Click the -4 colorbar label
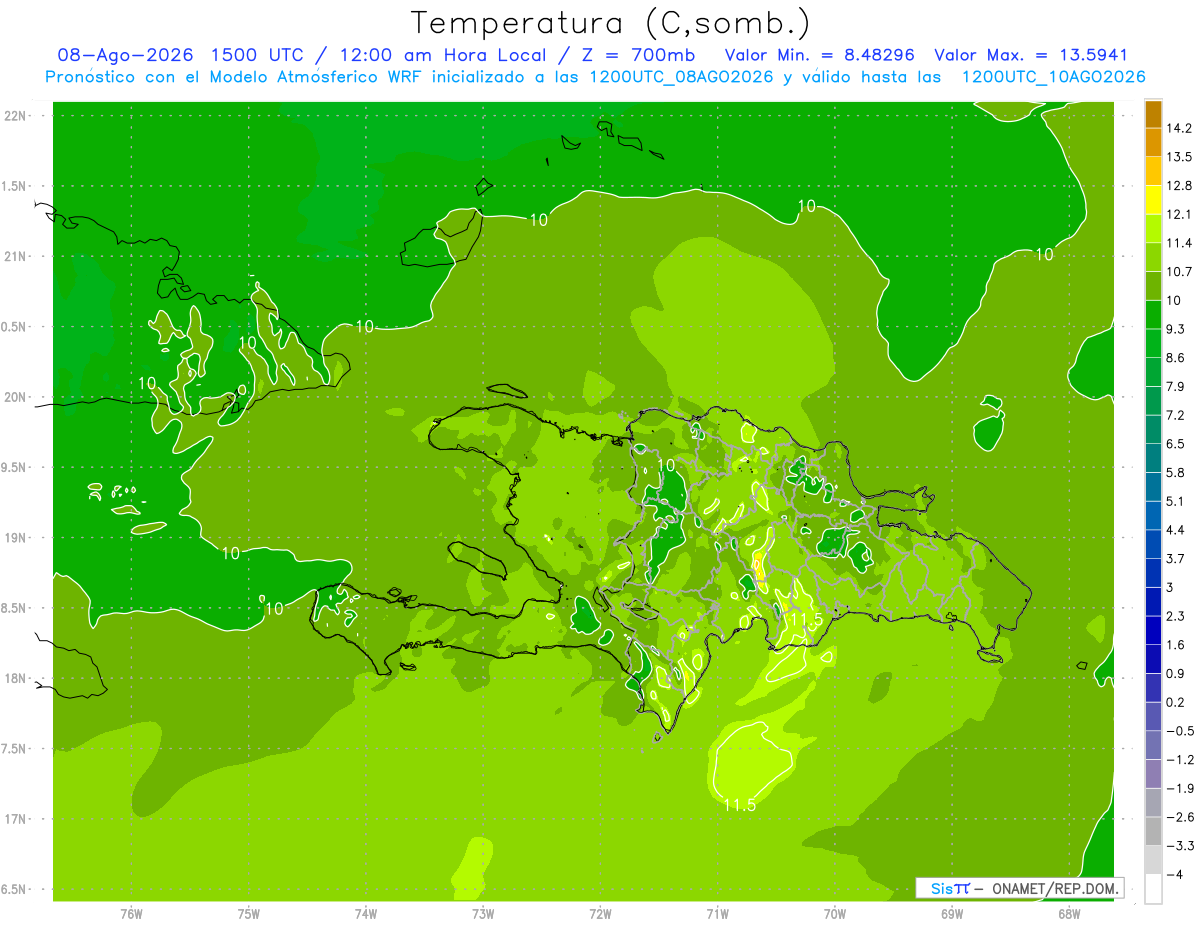Screen dimensions: 1200x927 pyautogui.click(x=1174, y=874)
